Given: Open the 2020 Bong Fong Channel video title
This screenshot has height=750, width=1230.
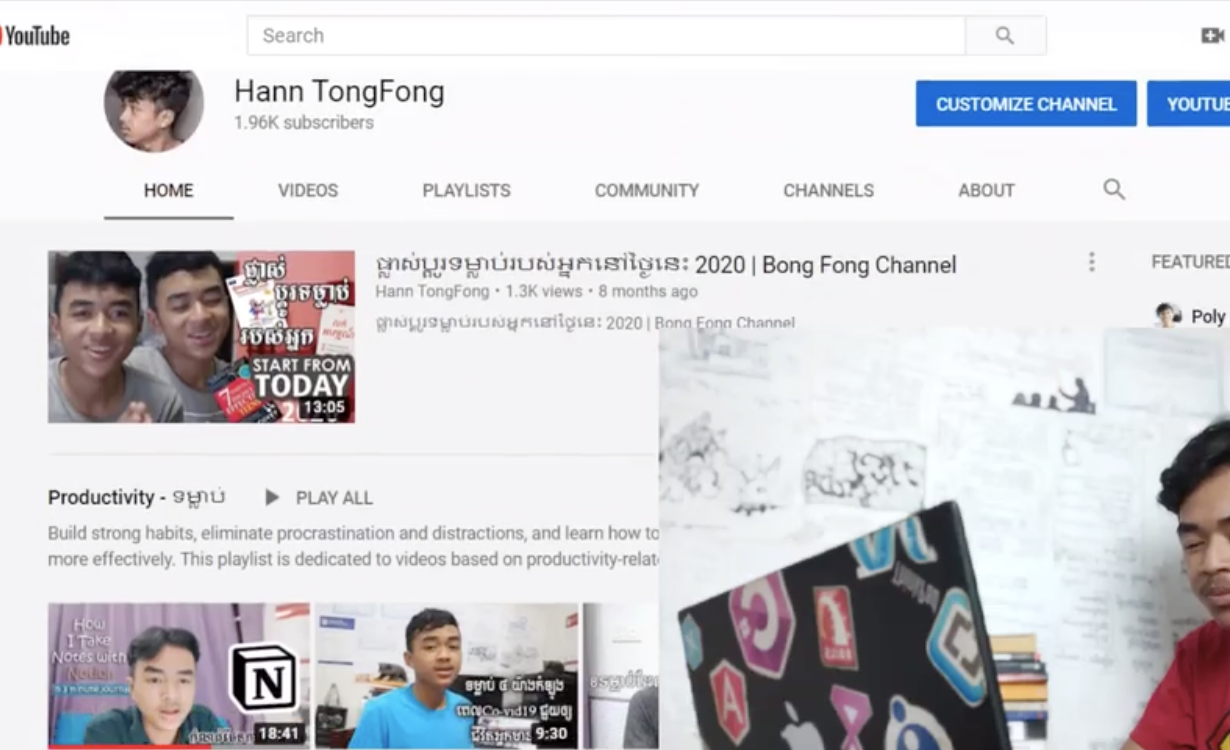Looking at the screenshot, I should 666,265.
